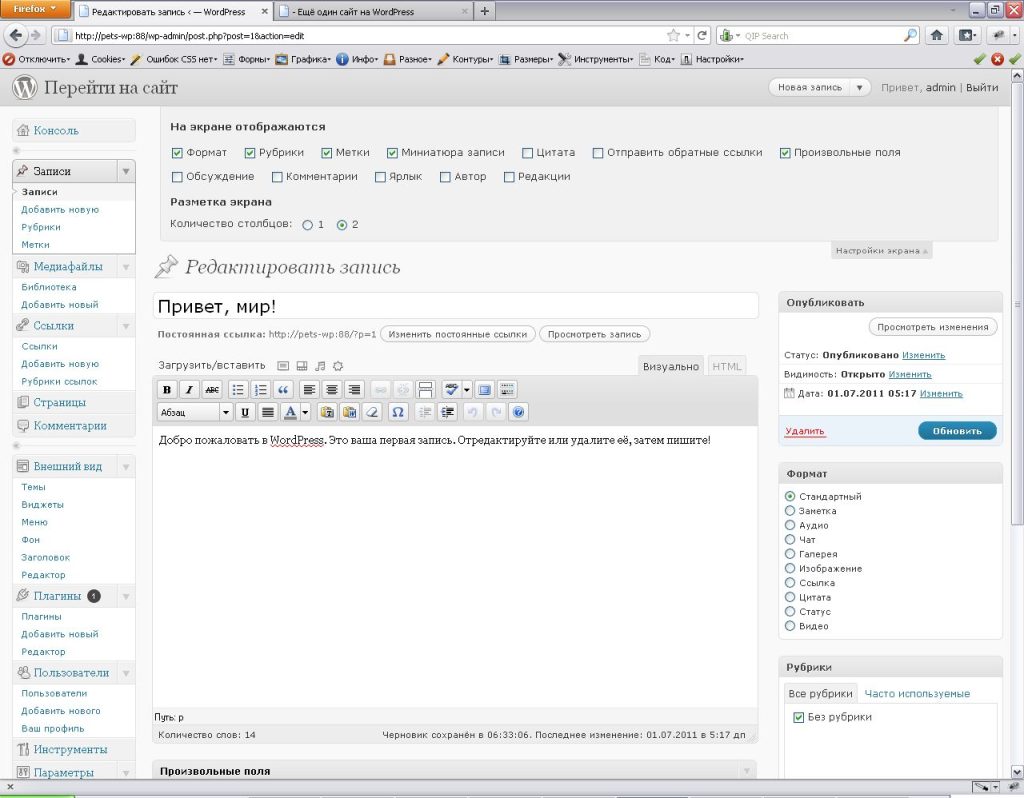Switch to the HTML editor tab
1024x798 pixels.
(x=727, y=366)
